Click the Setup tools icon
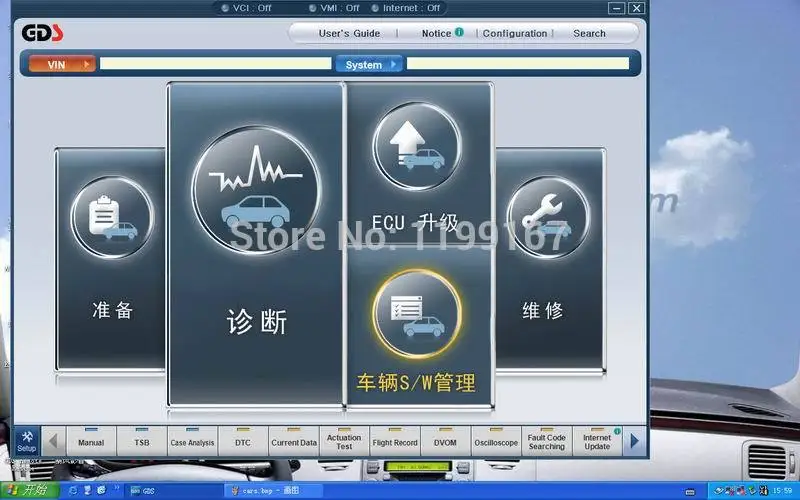The height and width of the screenshot is (500, 800). [27, 441]
